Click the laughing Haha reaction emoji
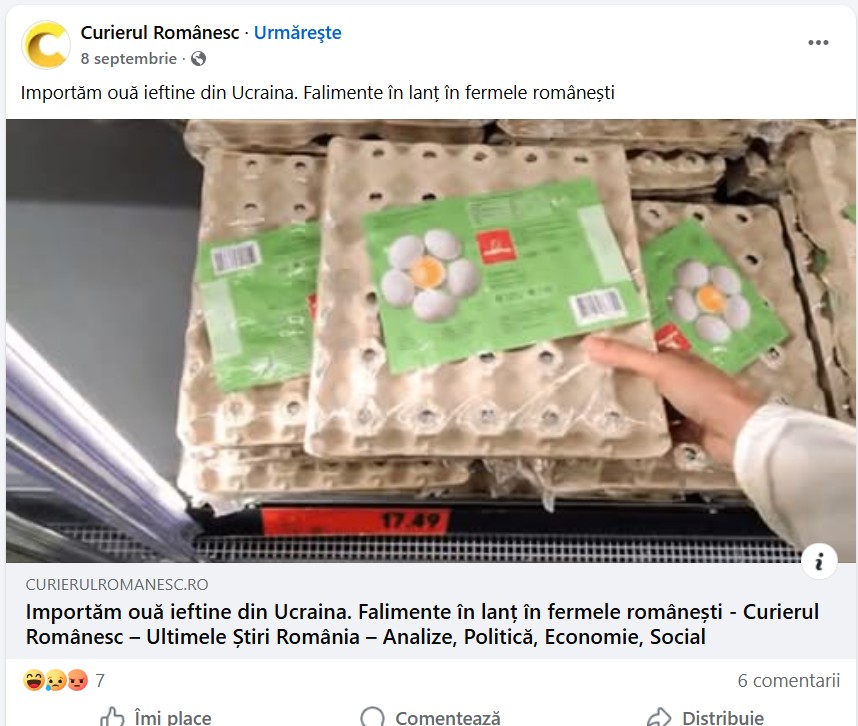 [34, 680]
